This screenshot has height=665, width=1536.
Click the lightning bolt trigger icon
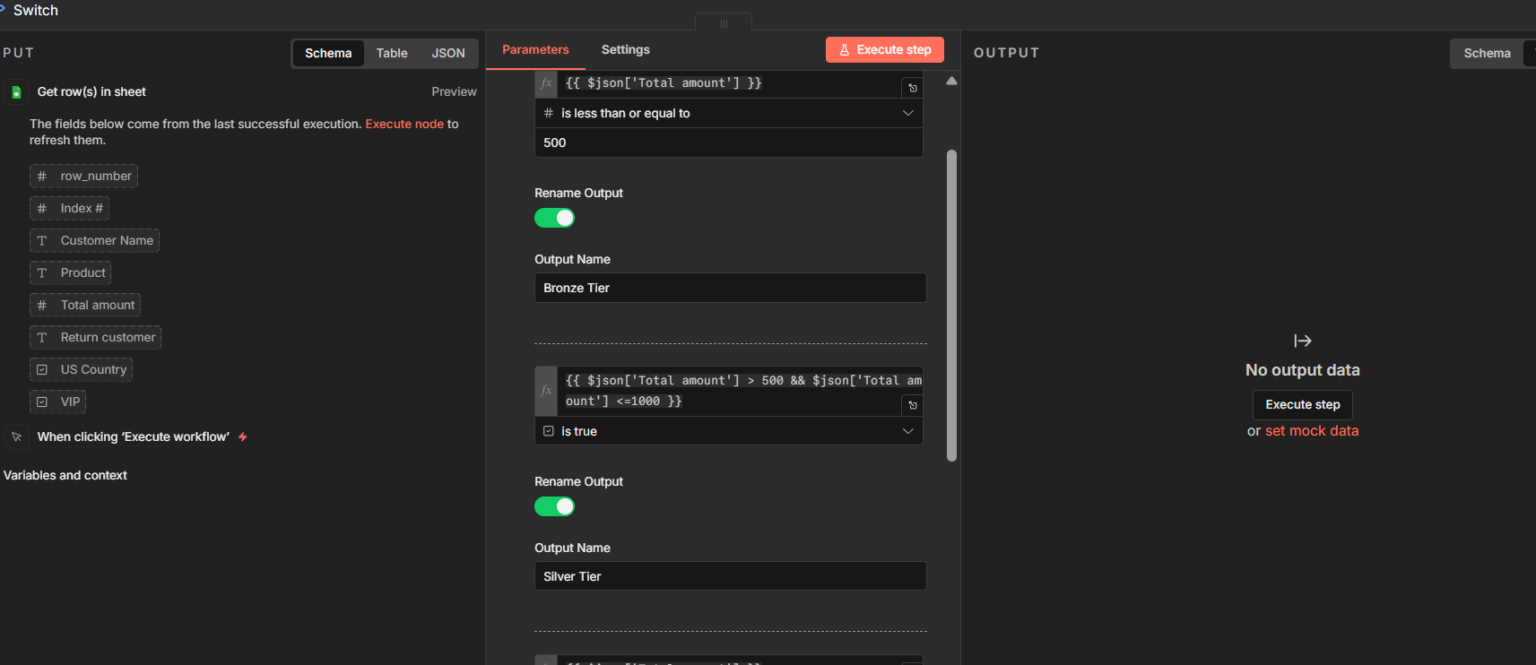click(x=243, y=437)
